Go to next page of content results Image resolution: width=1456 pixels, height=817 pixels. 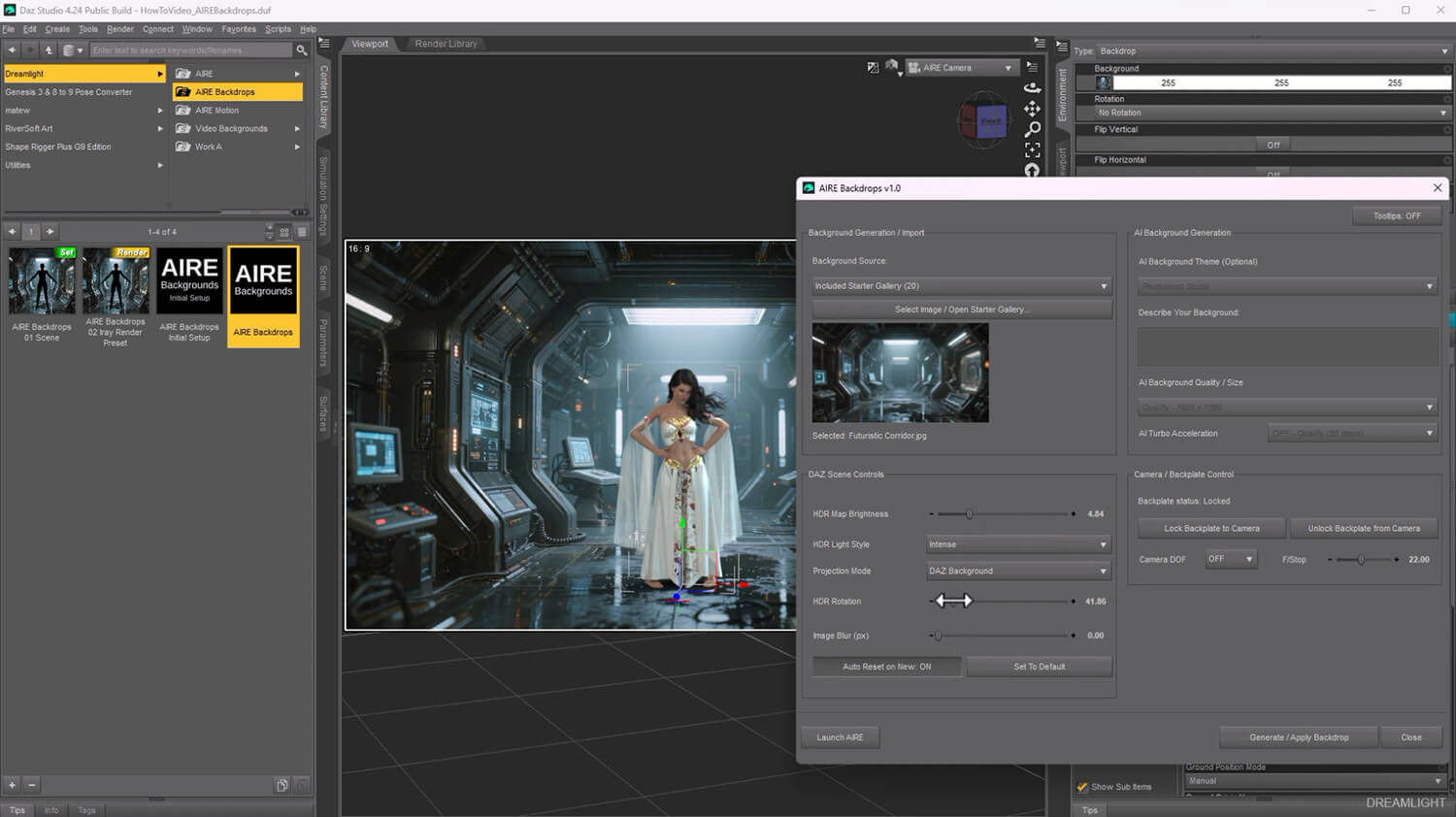click(x=50, y=232)
